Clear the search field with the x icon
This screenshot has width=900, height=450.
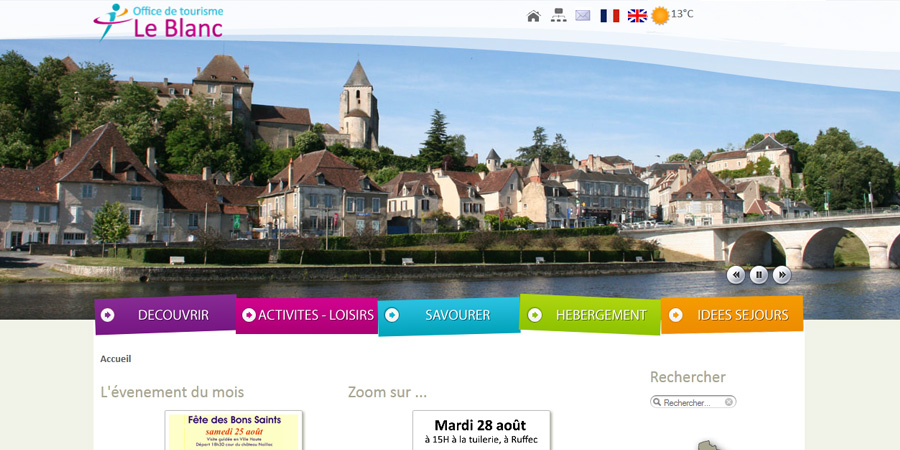(x=729, y=402)
